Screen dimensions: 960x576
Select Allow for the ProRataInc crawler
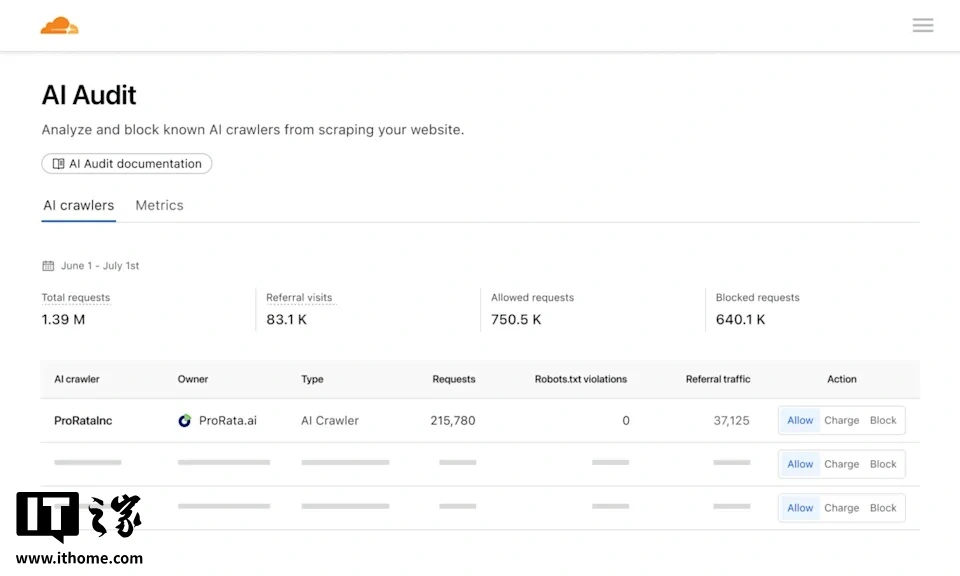tap(800, 421)
